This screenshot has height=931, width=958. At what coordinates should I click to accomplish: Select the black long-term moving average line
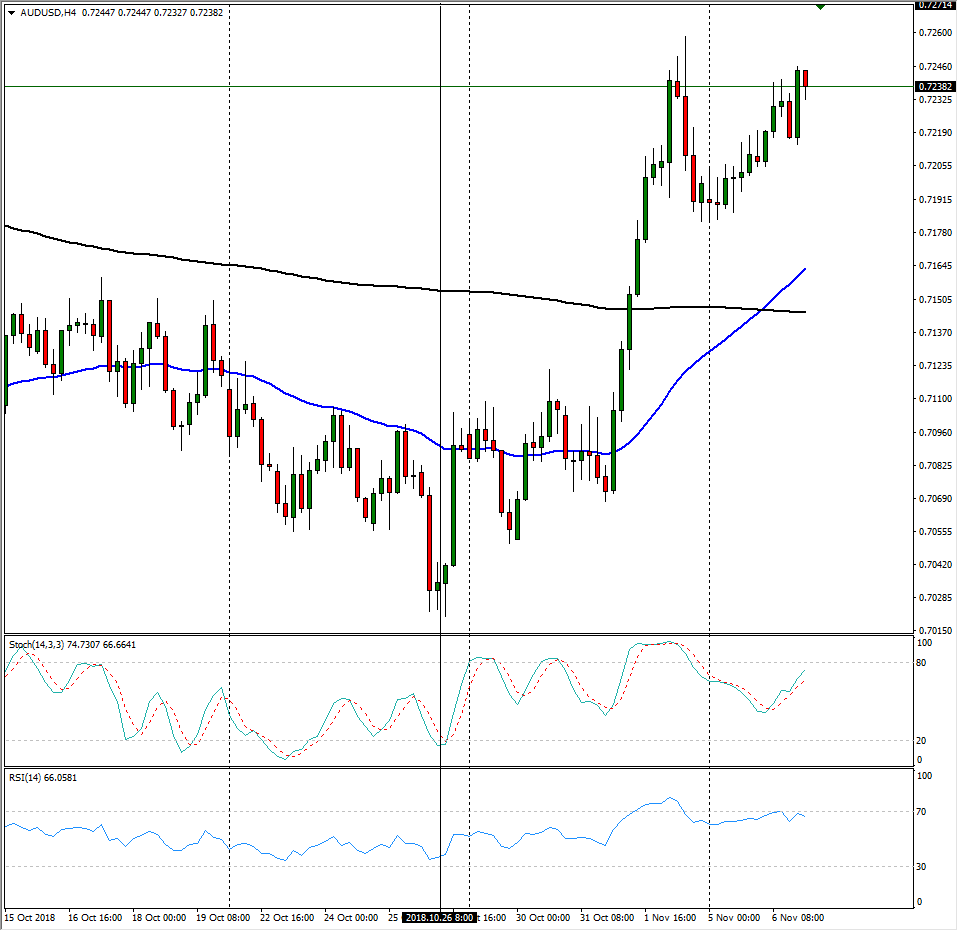pyautogui.click(x=300, y=277)
